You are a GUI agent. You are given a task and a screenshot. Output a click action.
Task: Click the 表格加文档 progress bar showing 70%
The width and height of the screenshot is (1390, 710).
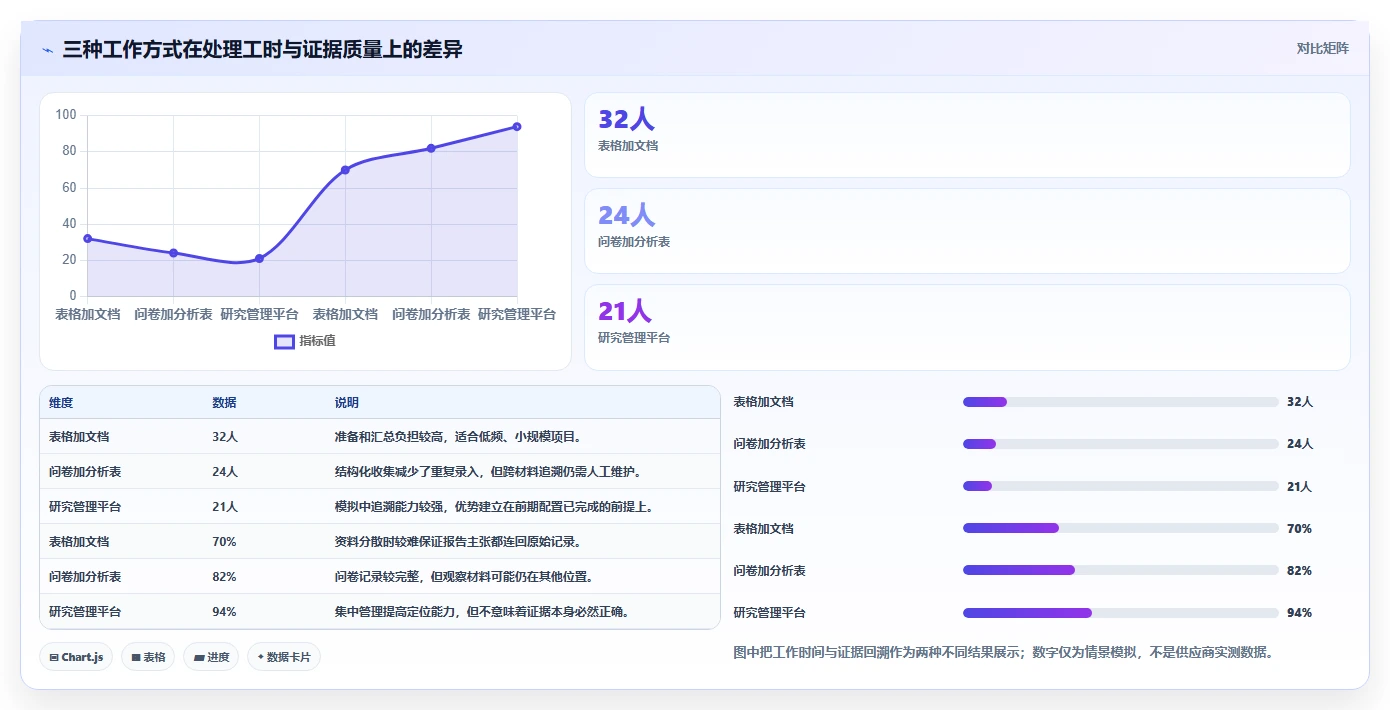(1120, 528)
